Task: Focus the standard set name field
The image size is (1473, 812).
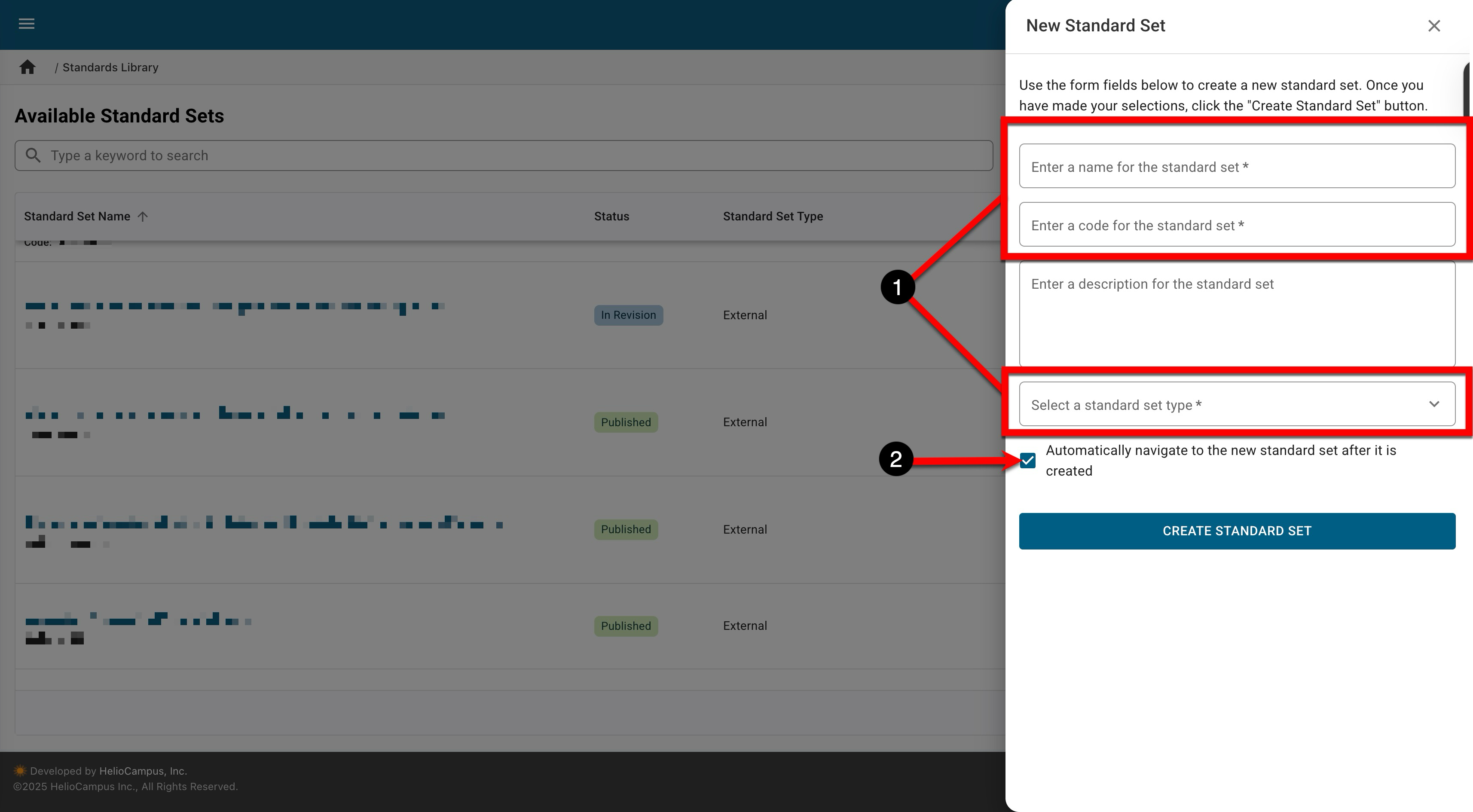Action: (x=1237, y=166)
